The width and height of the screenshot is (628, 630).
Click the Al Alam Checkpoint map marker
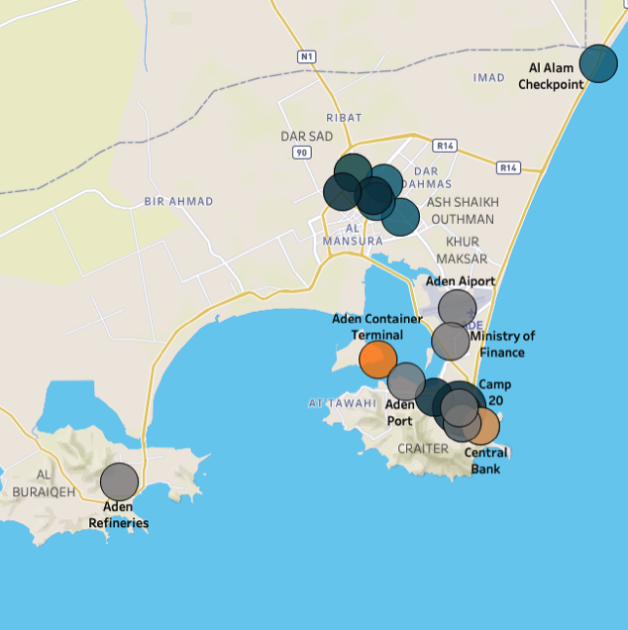598,63
